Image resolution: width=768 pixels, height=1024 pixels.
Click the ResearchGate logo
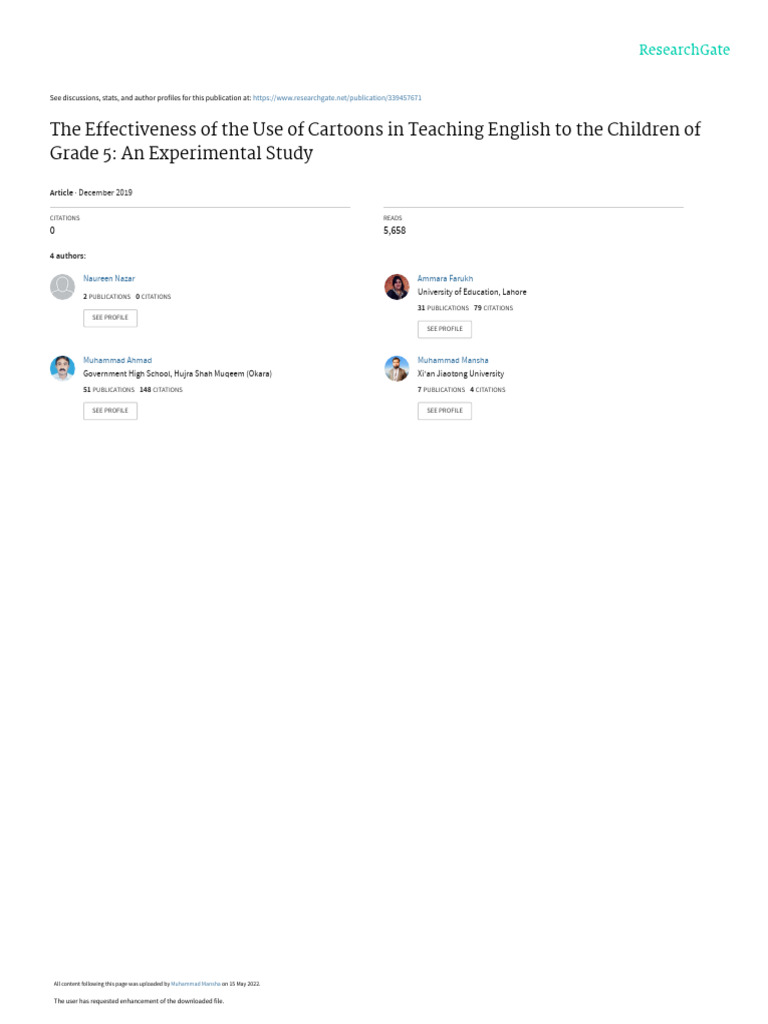tap(685, 49)
